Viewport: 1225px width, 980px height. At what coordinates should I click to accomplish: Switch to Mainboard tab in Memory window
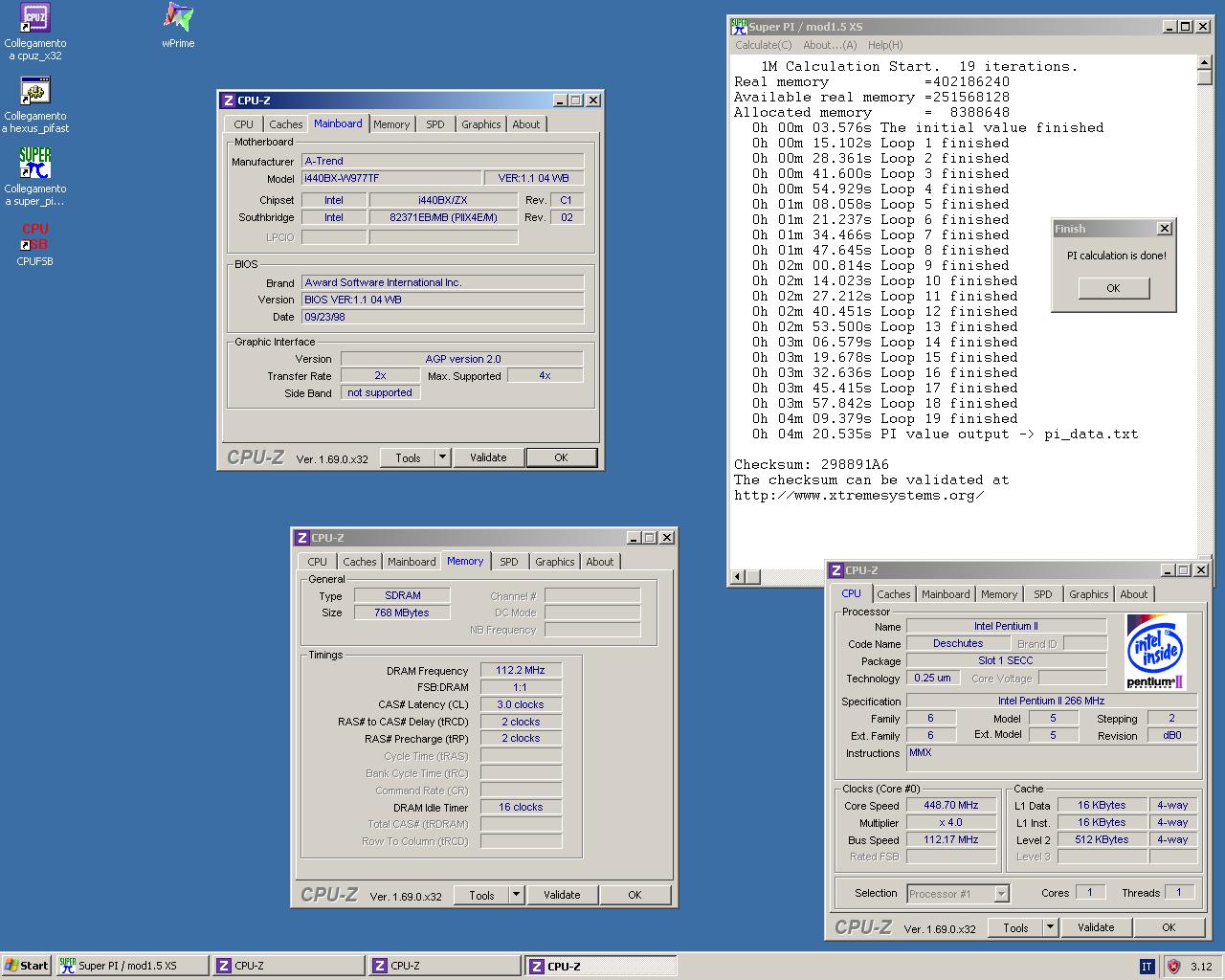pos(412,562)
